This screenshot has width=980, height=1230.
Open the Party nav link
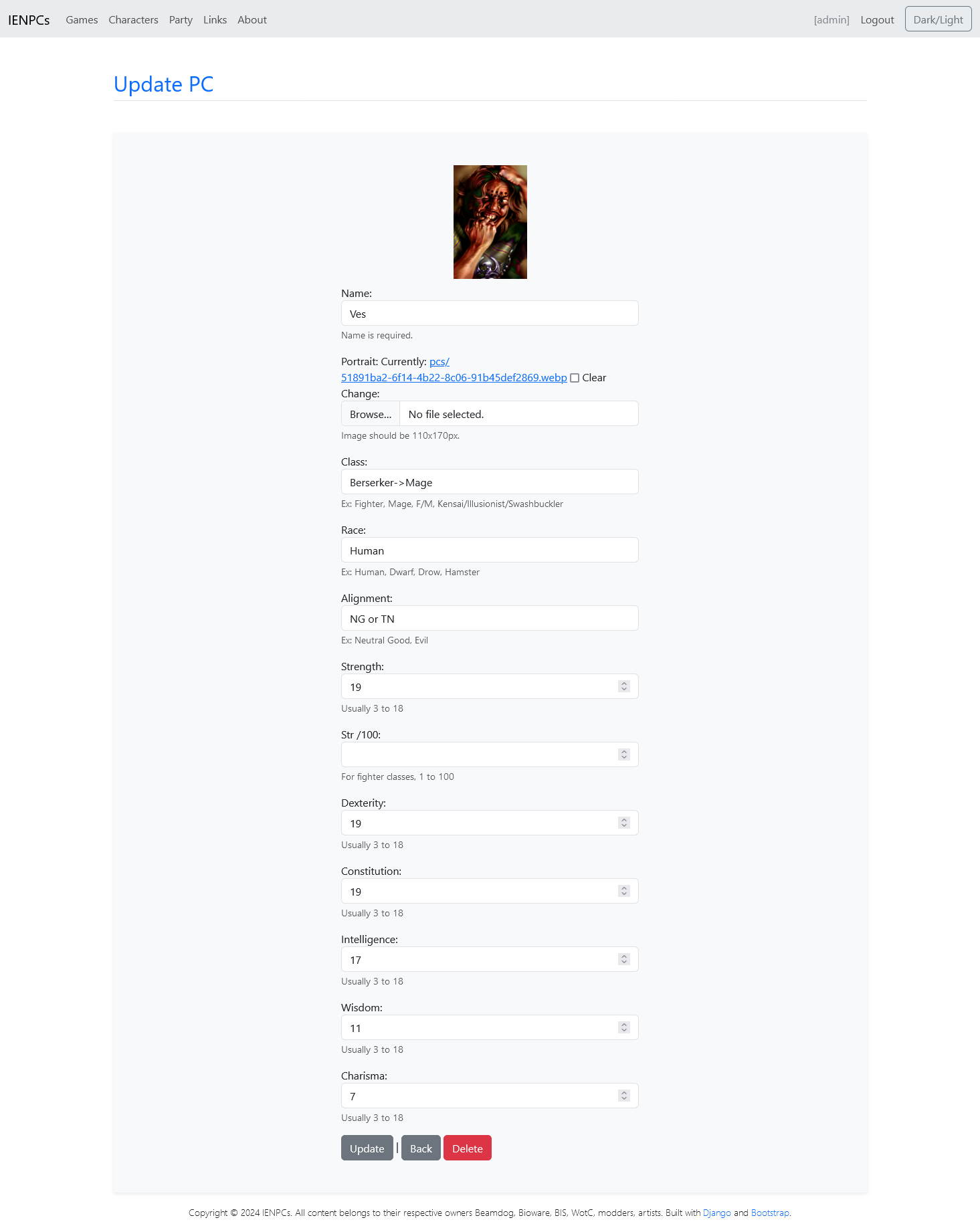181,20
